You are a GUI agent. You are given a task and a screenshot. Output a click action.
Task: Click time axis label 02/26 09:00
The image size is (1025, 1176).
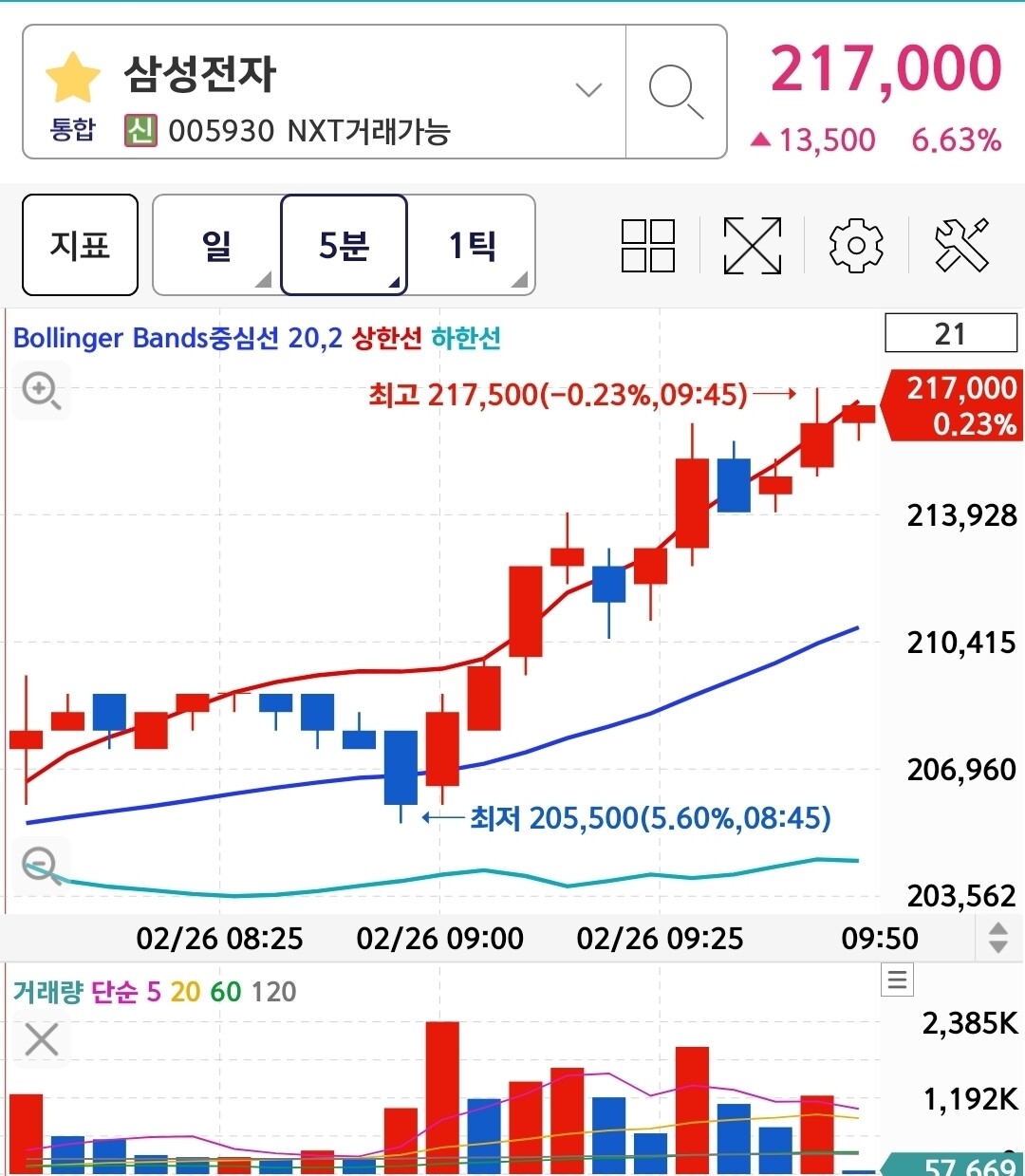(439, 939)
